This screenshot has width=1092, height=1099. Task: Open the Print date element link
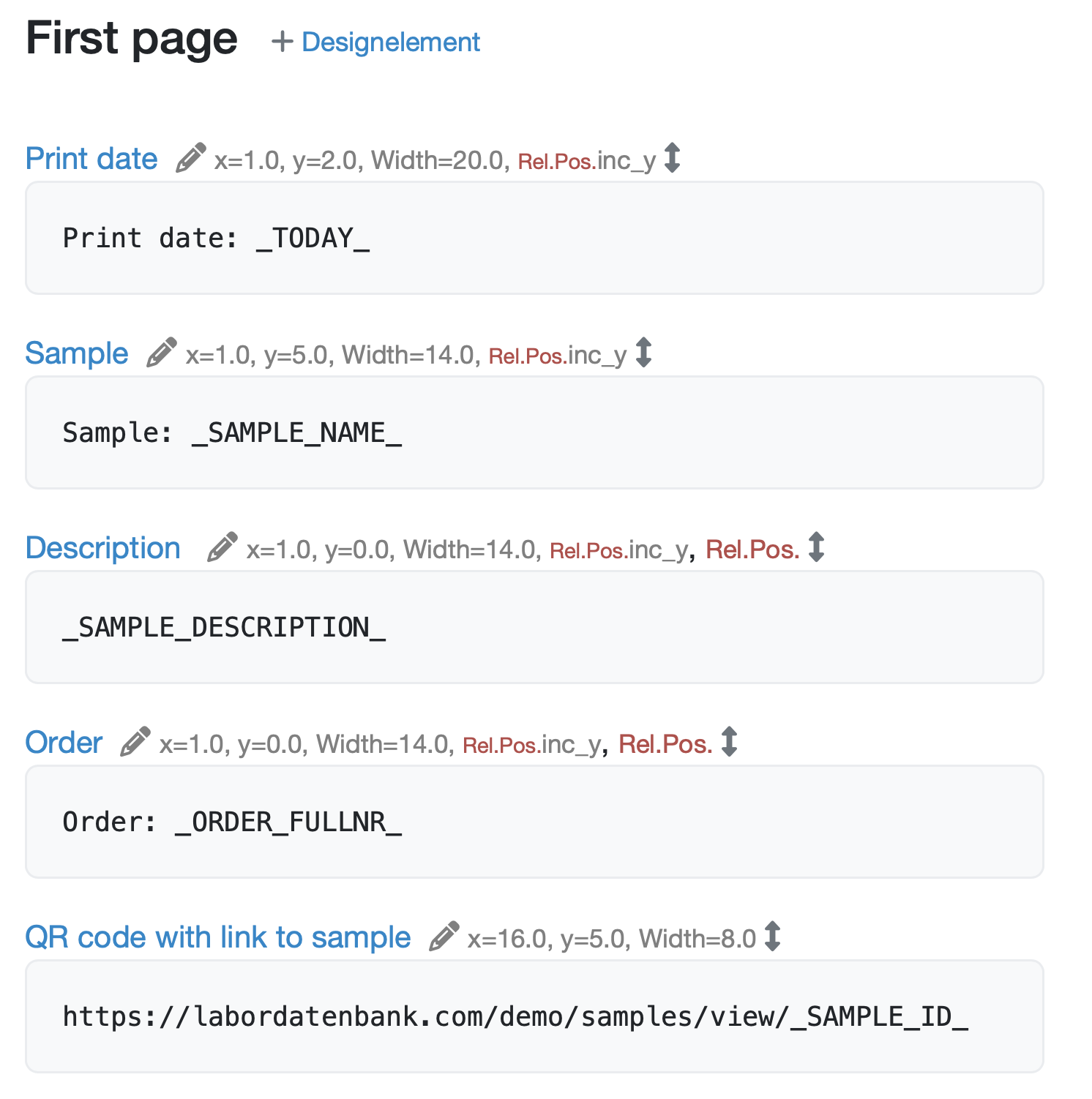[91, 159]
